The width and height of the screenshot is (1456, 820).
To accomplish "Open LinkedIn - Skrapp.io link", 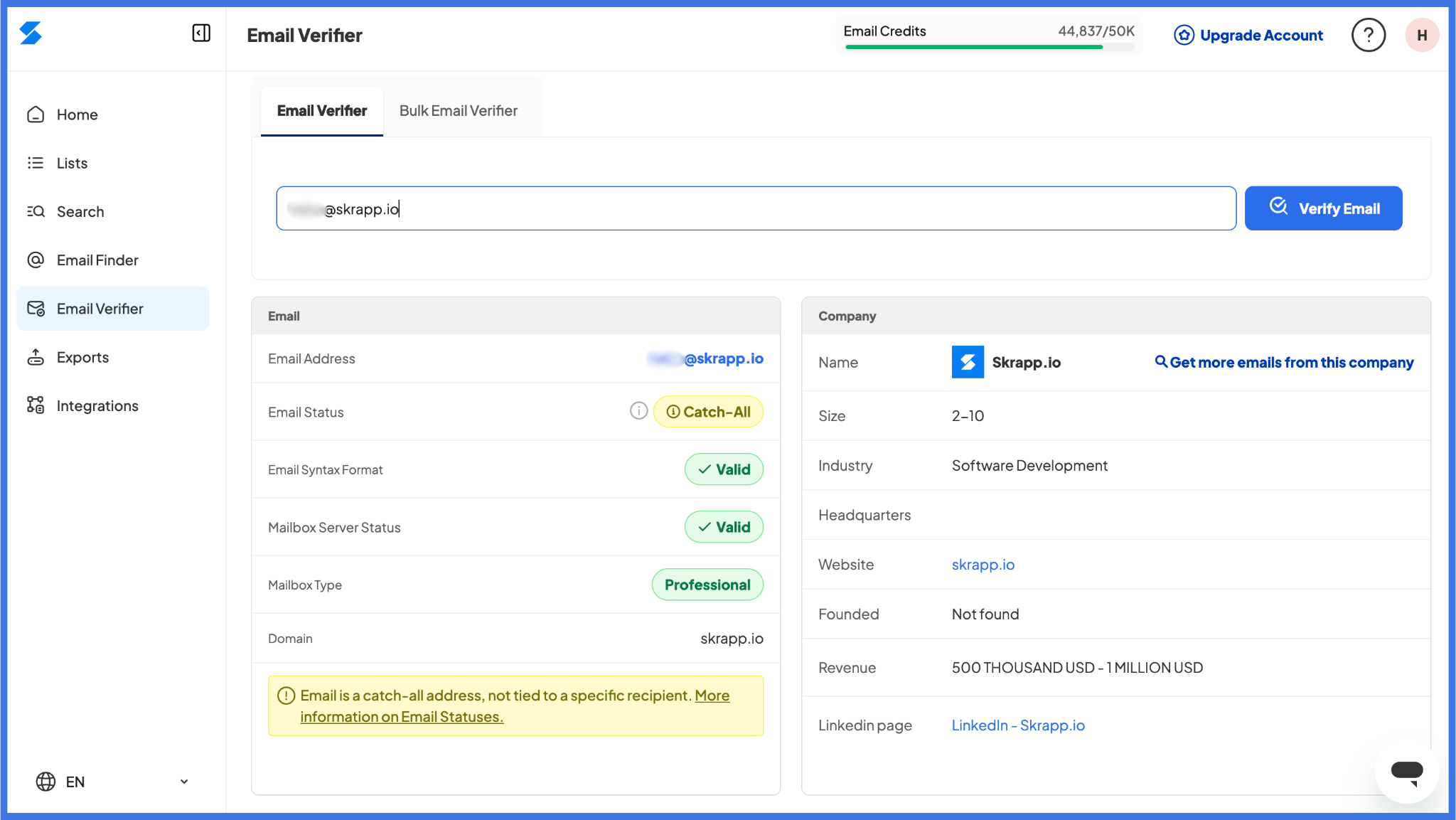I will (1018, 725).
